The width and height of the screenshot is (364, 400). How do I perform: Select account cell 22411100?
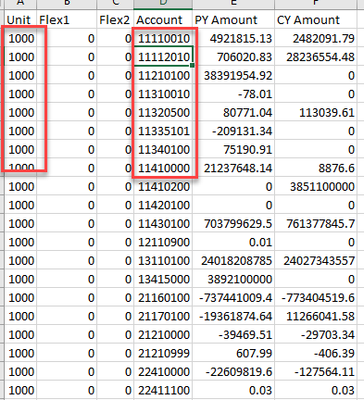163,390
